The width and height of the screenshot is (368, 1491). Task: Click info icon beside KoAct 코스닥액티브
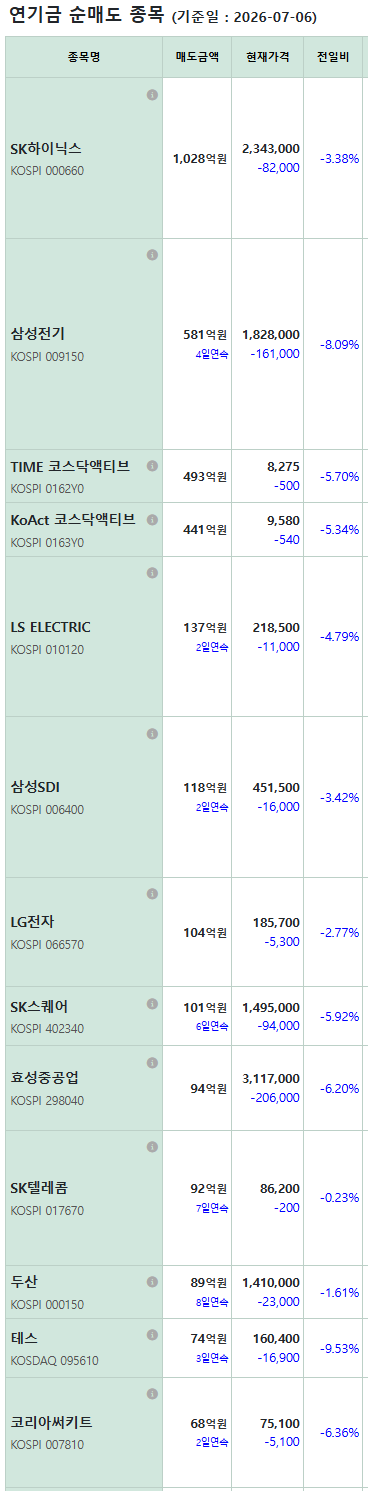[x=152, y=520]
